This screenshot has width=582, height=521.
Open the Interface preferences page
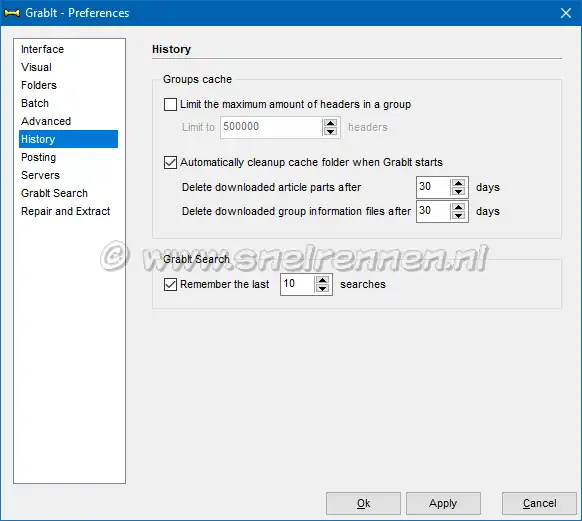click(x=42, y=49)
